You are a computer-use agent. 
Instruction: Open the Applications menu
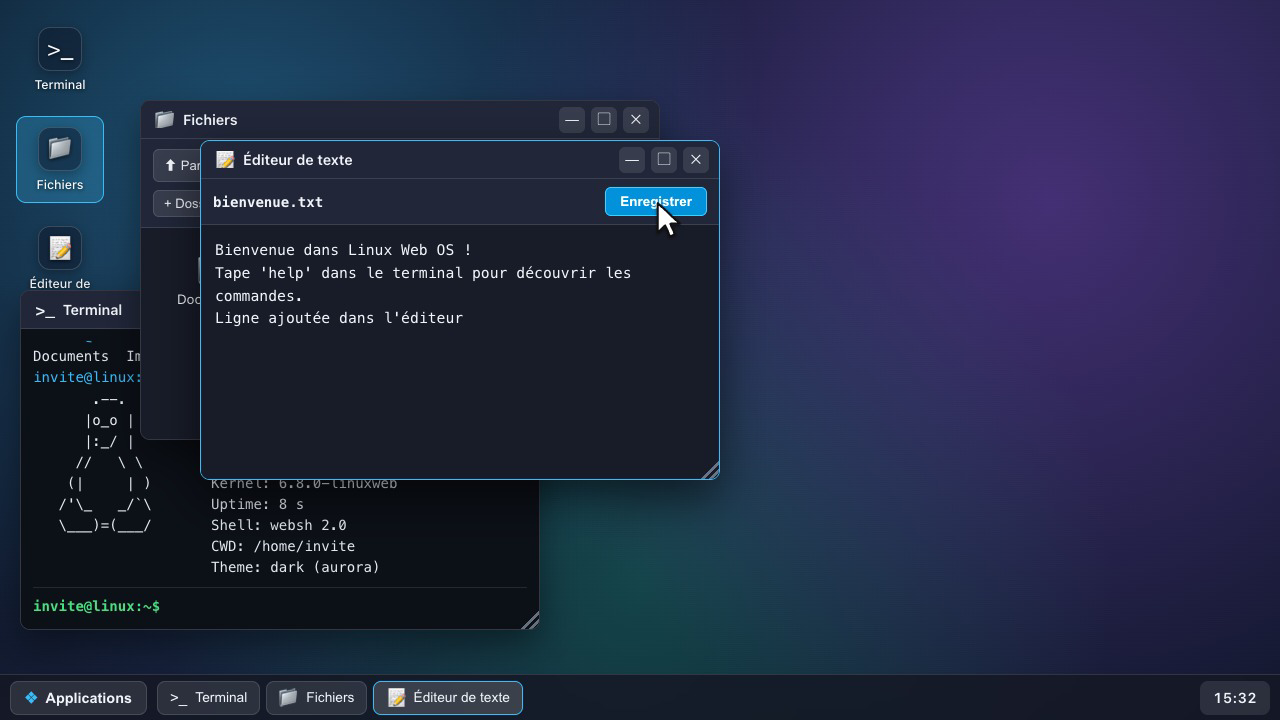78,698
